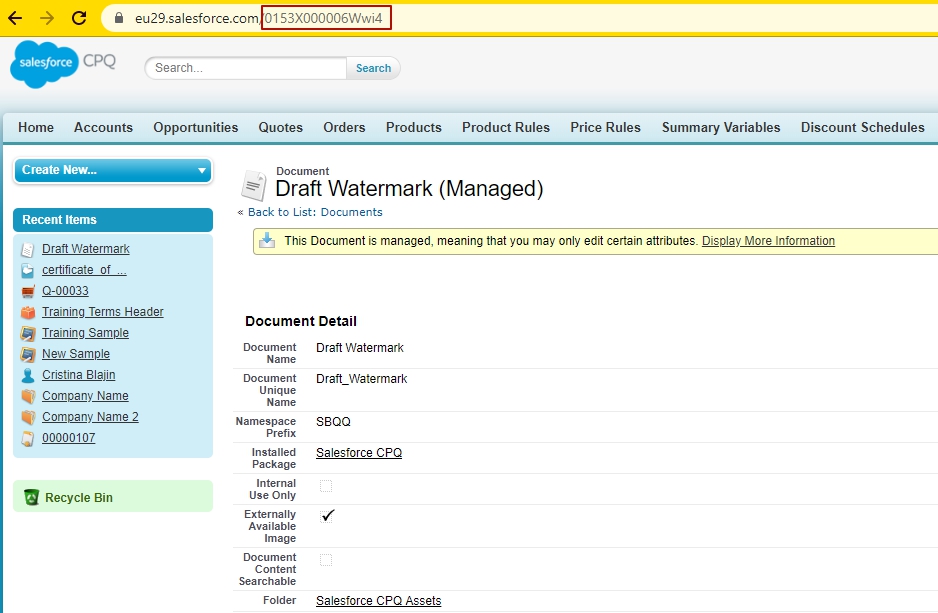The image size is (938, 613).
Task: Open the Accounts tab
Action: [103, 127]
